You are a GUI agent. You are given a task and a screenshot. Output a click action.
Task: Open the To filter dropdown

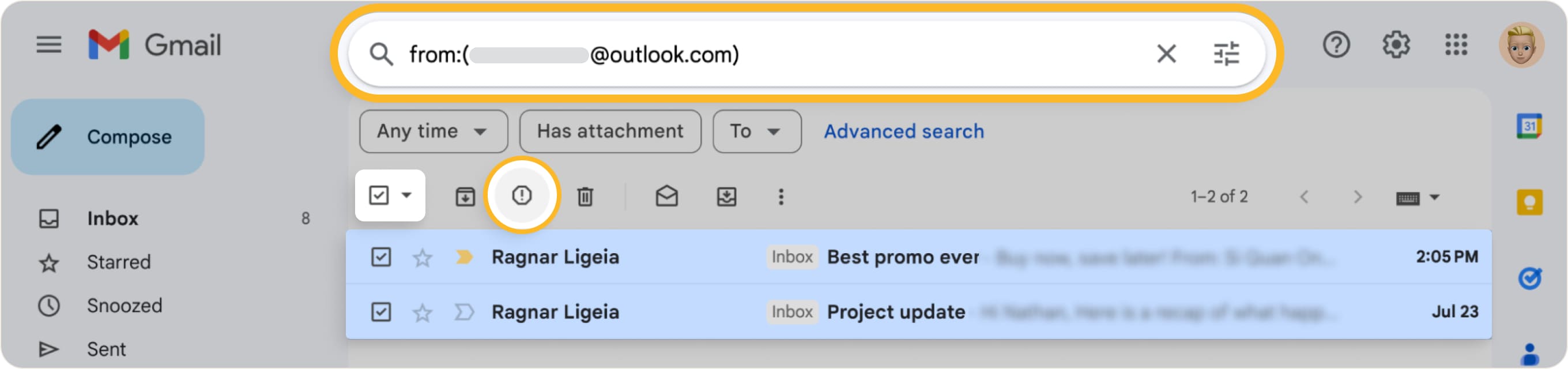point(756,131)
